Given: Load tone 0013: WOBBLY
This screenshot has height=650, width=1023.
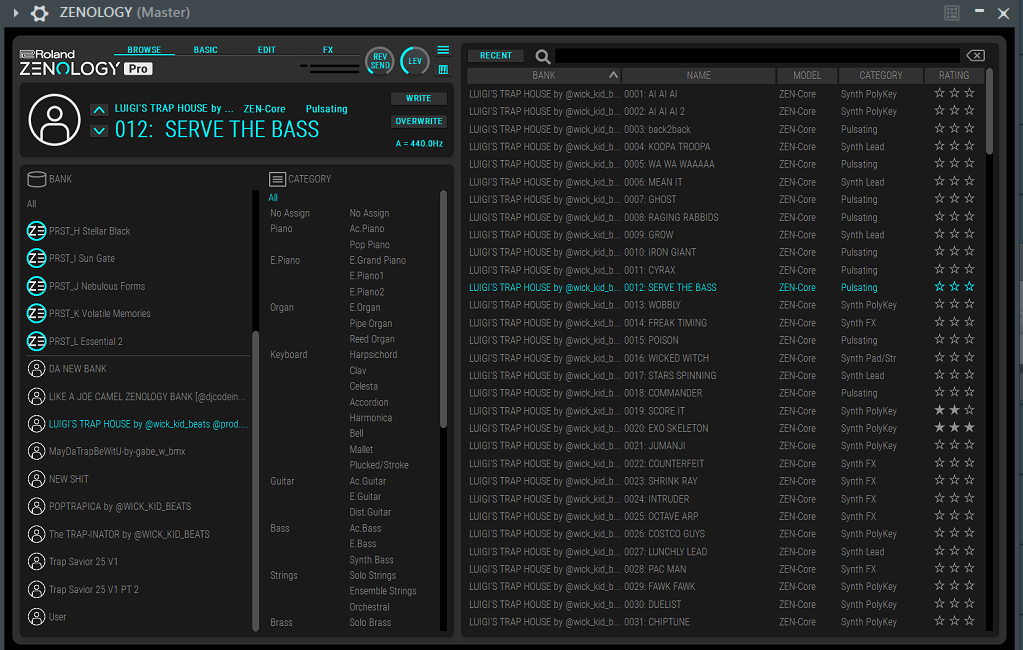Looking at the screenshot, I should coord(652,305).
